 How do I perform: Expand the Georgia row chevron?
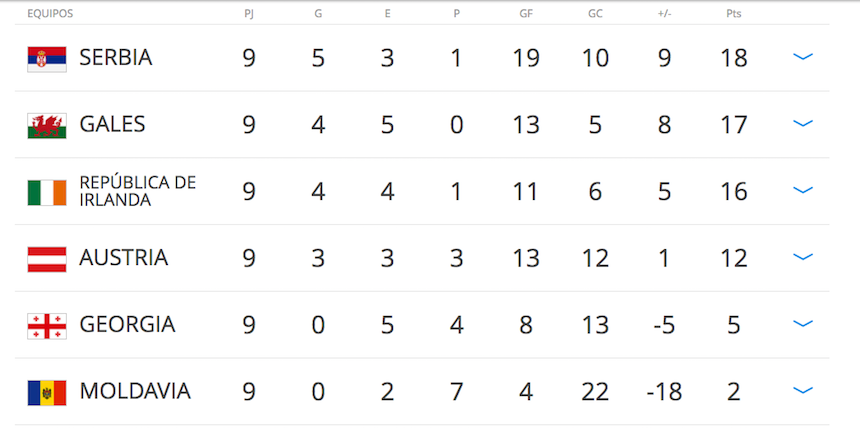tap(802, 324)
